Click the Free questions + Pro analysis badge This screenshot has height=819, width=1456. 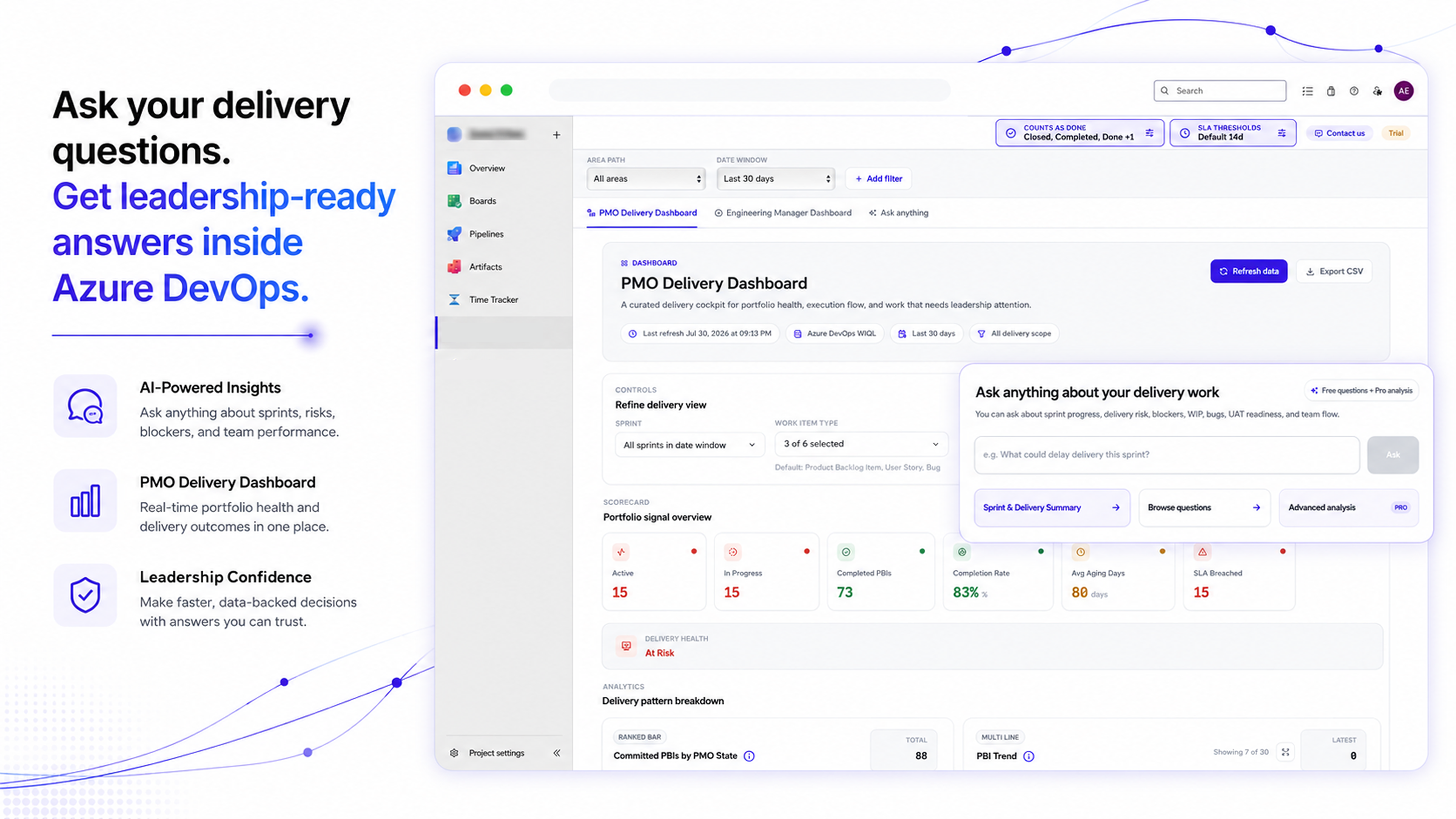[1361, 390]
